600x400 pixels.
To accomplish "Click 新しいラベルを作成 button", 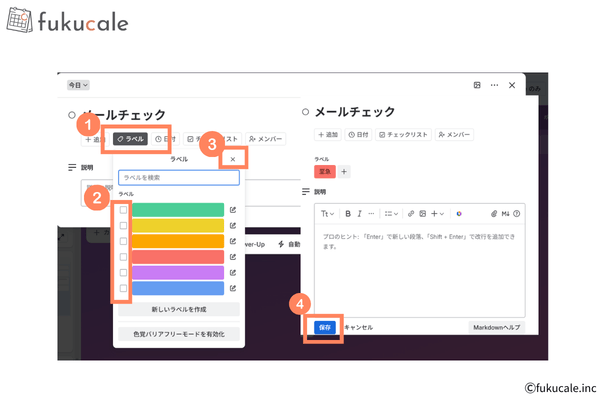I will point(179,310).
